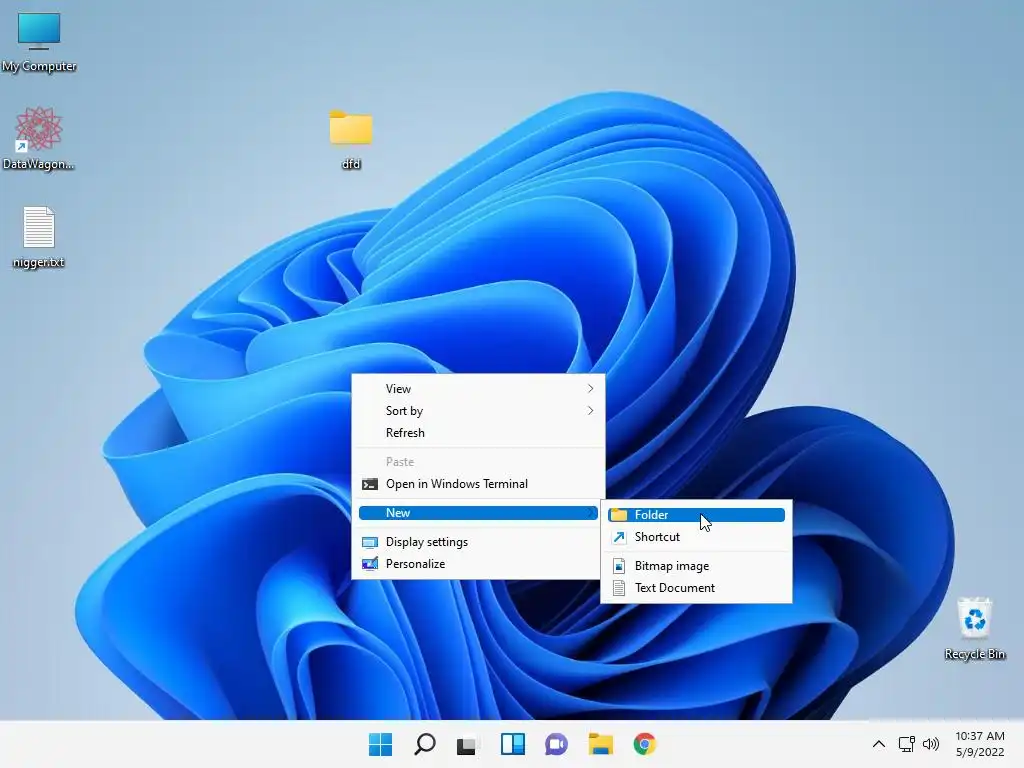Open File Explorer from the taskbar
The height and width of the screenshot is (768, 1024).
tap(600, 744)
